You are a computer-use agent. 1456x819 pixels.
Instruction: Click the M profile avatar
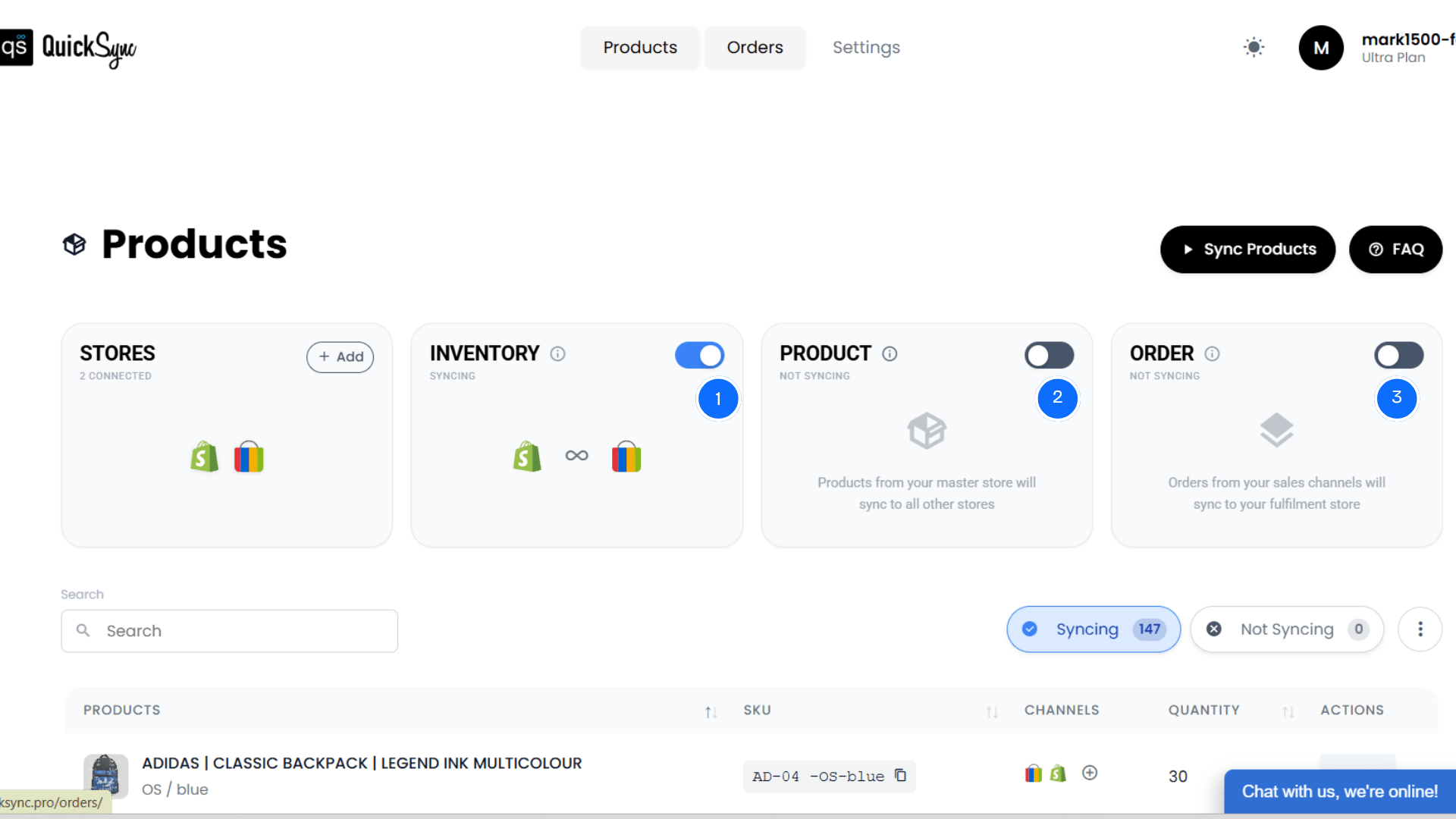[1320, 48]
